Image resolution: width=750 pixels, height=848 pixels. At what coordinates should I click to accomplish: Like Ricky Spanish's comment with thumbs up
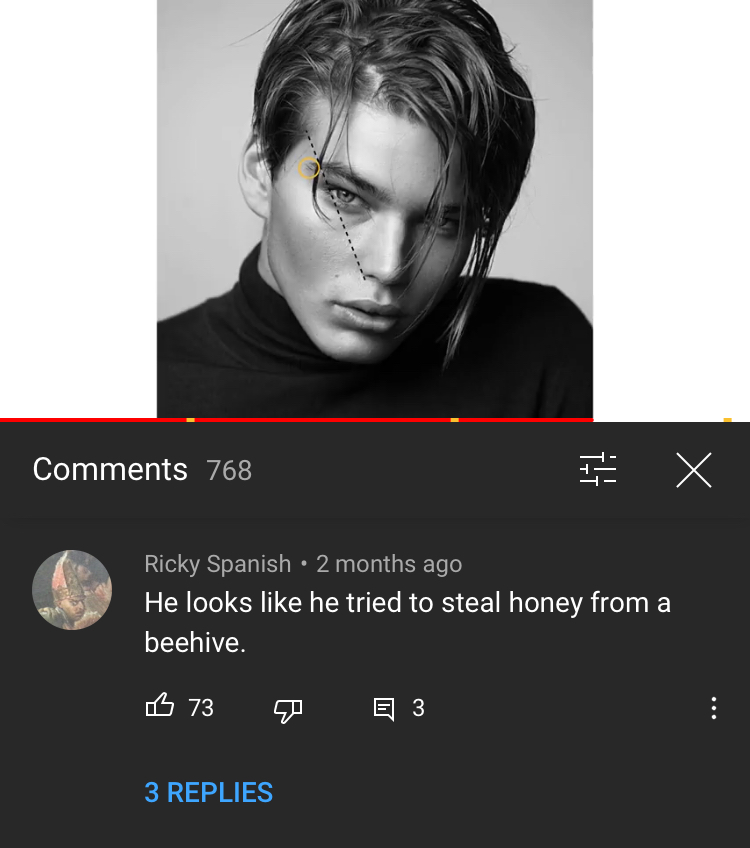160,706
